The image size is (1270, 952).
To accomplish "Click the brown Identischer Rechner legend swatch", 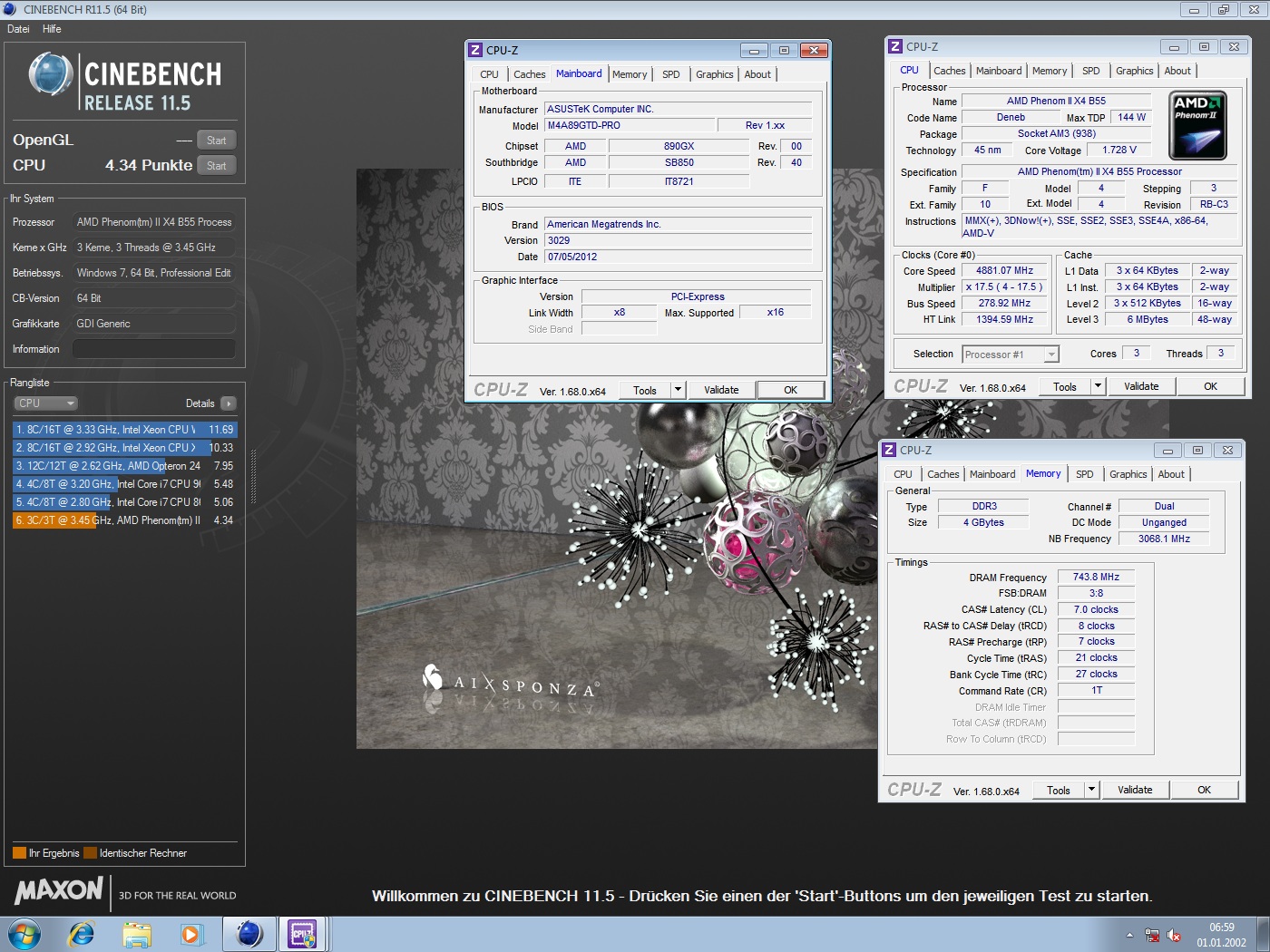I will tap(90, 852).
